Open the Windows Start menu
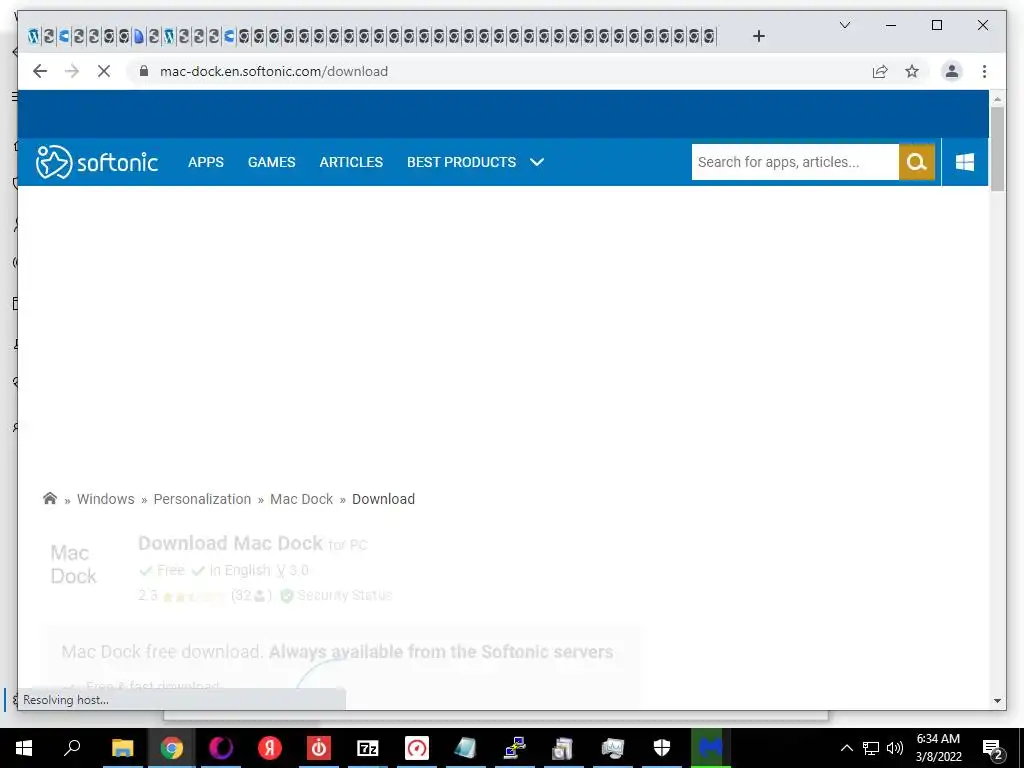The image size is (1024, 768). click(24, 748)
